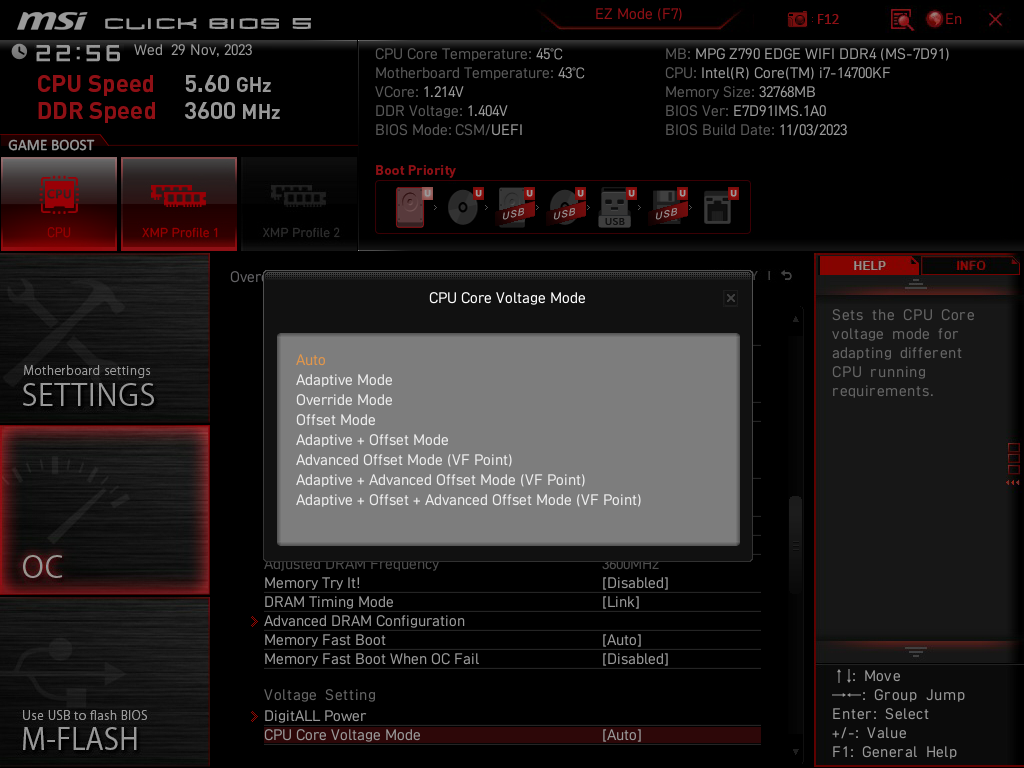The image size is (1024, 768).
Task: Open Memory Fast Boot setting
Action: coord(512,640)
